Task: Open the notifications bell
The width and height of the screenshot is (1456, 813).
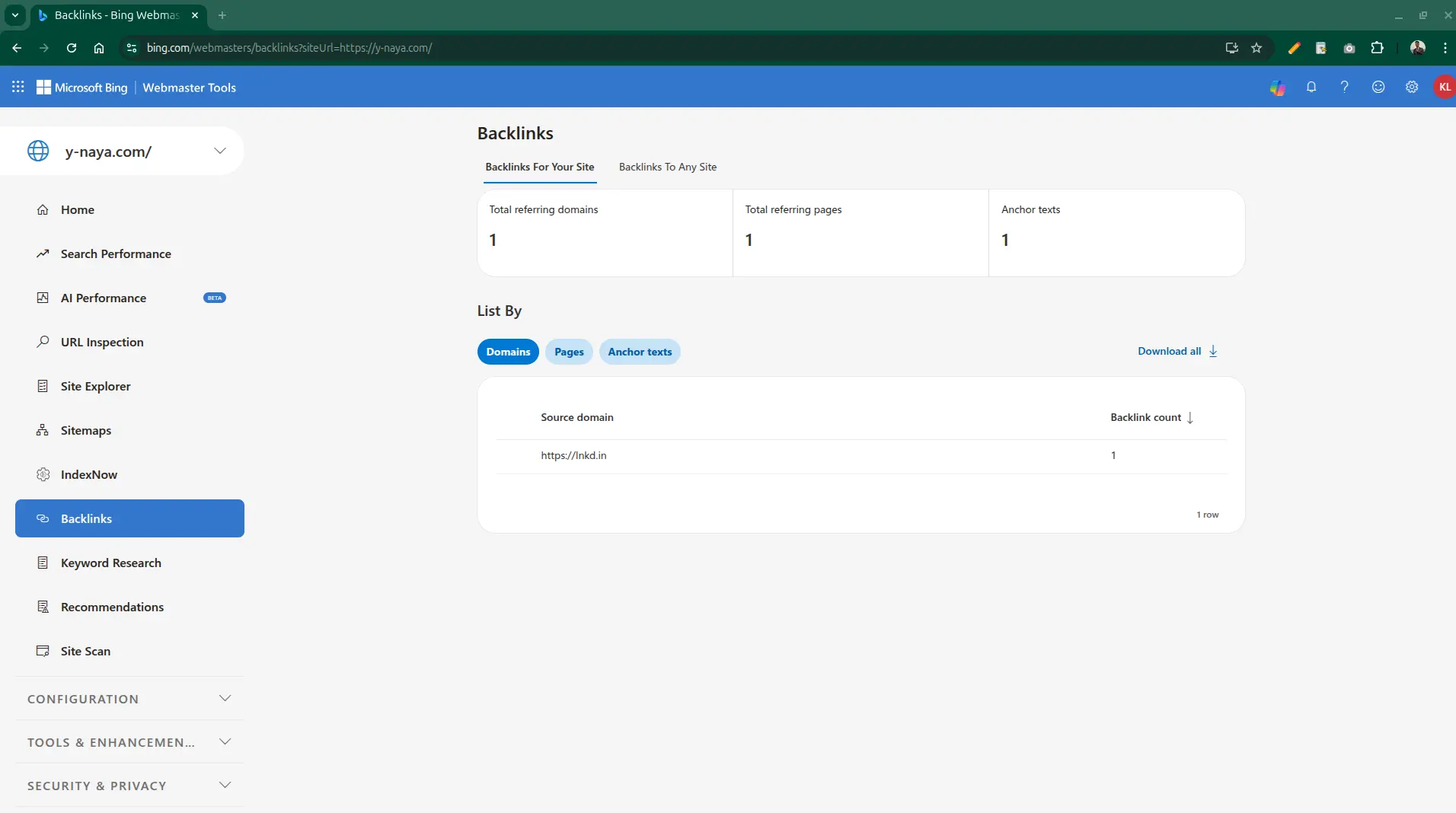Action: coord(1311,87)
